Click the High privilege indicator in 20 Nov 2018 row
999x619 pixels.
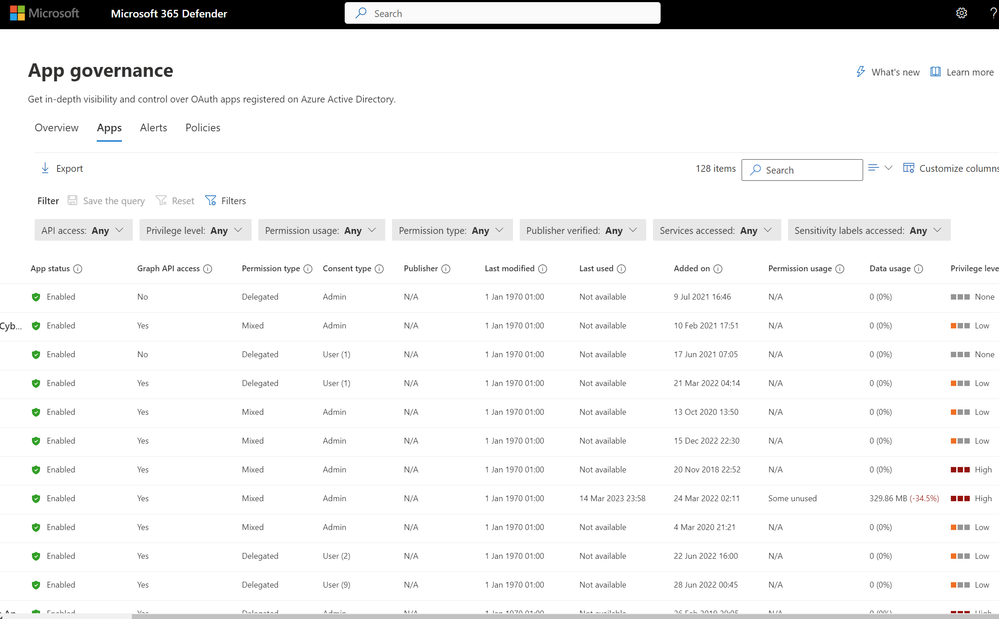[971, 469]
